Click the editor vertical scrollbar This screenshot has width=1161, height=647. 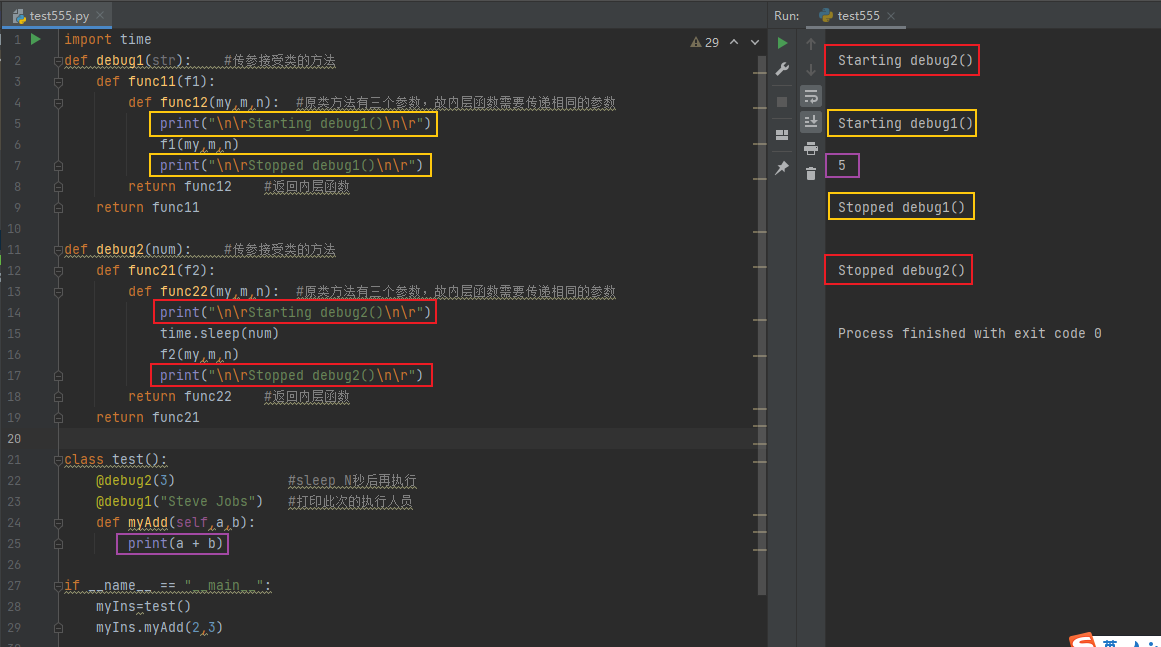[761, 324]
